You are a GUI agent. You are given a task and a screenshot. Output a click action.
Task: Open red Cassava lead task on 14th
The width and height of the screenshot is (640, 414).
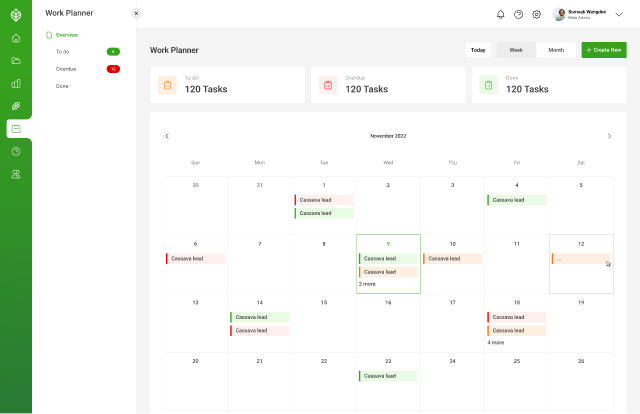pyautogui.click(x=260, y=331)
